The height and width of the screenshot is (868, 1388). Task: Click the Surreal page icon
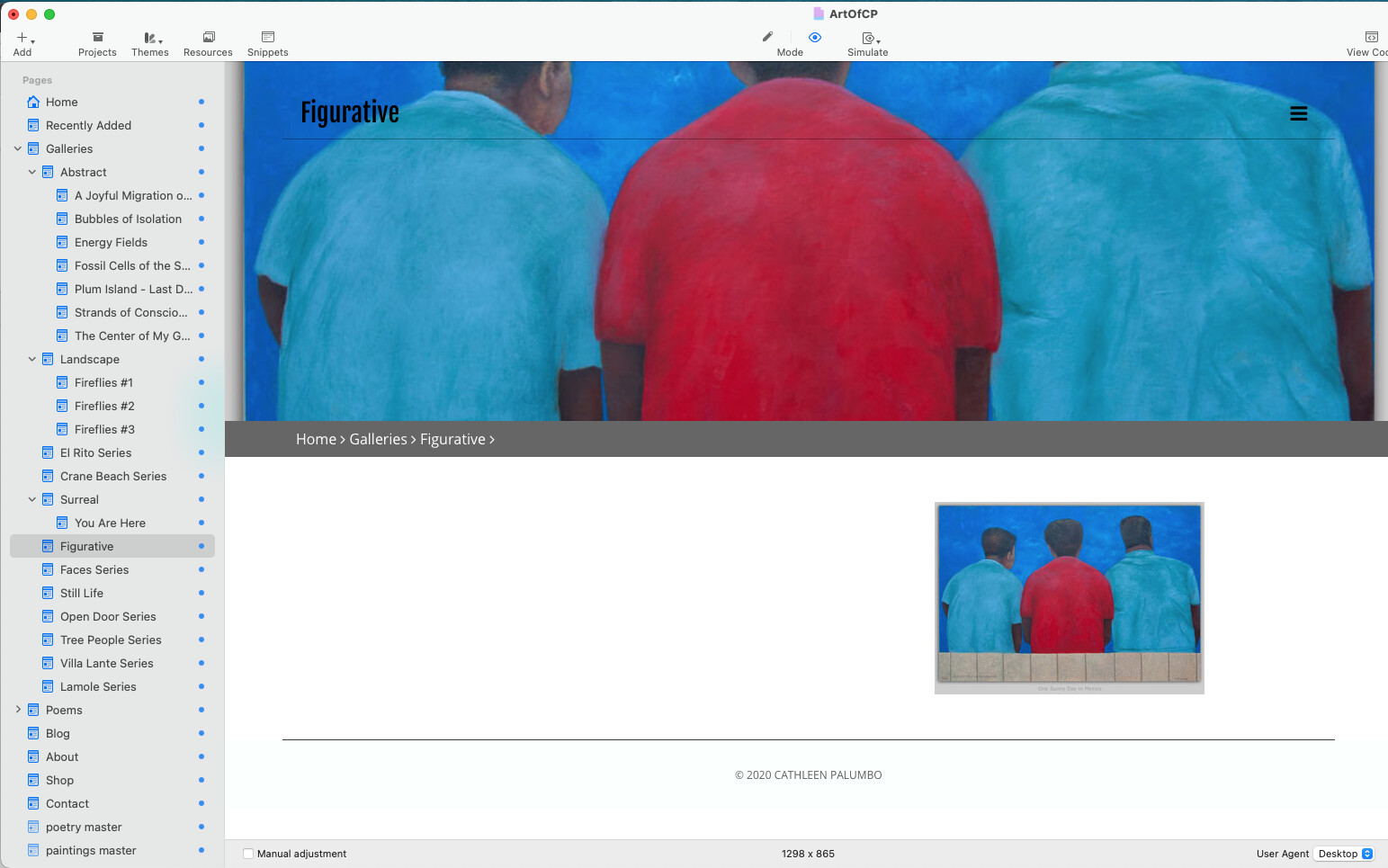48,499
